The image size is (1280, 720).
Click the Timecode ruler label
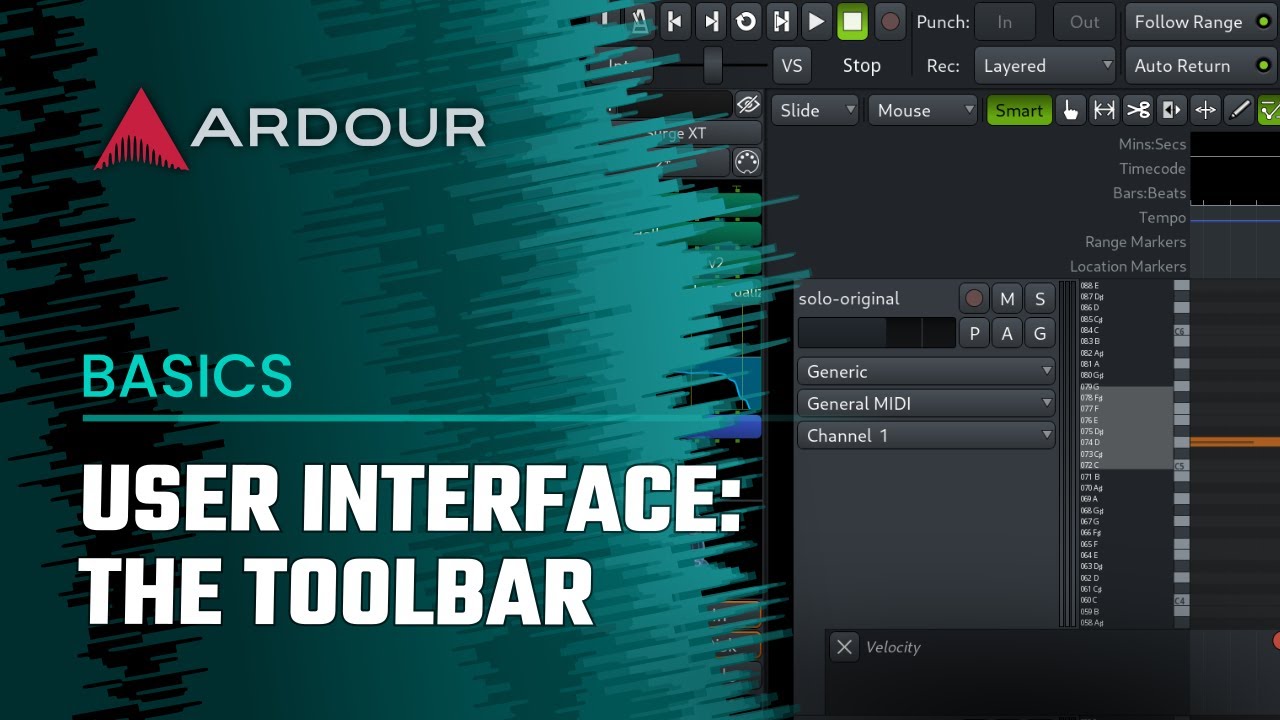tap(1152, 169)
